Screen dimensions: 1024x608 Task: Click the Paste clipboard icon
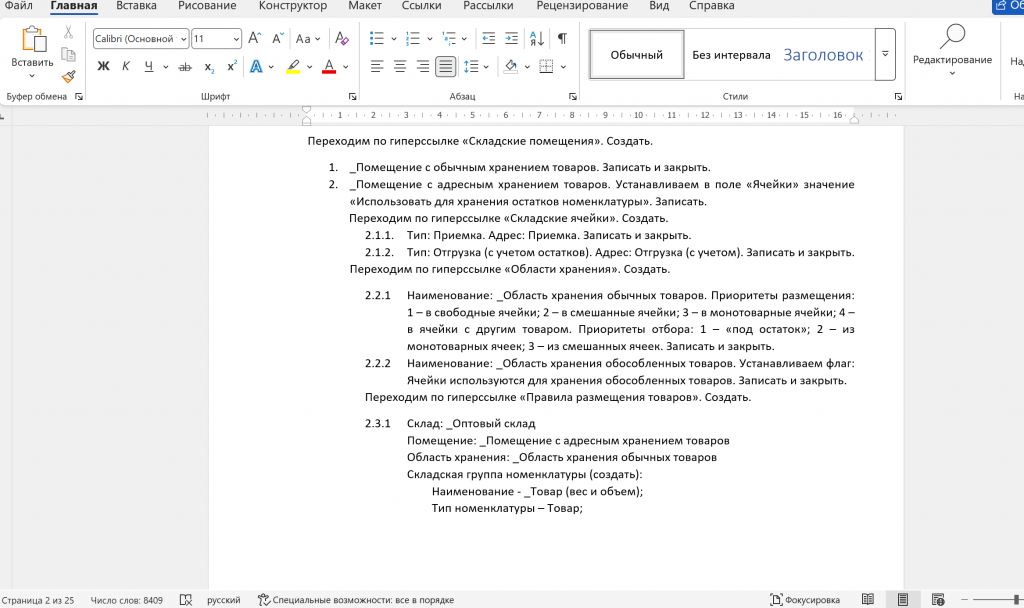tap(33, 39)
